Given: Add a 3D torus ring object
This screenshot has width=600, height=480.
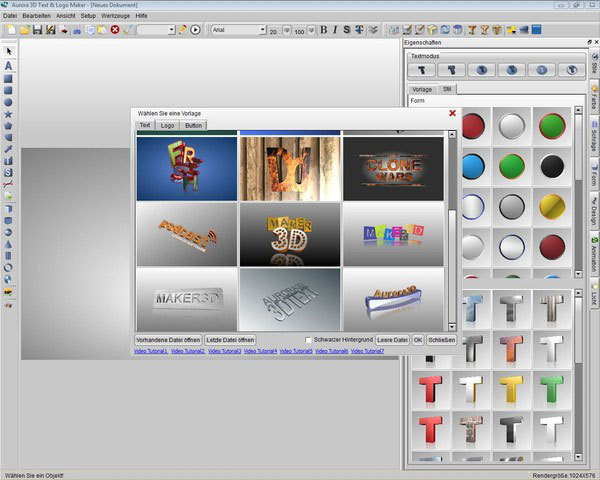Looking at the screenshot, I should [8, 268].
